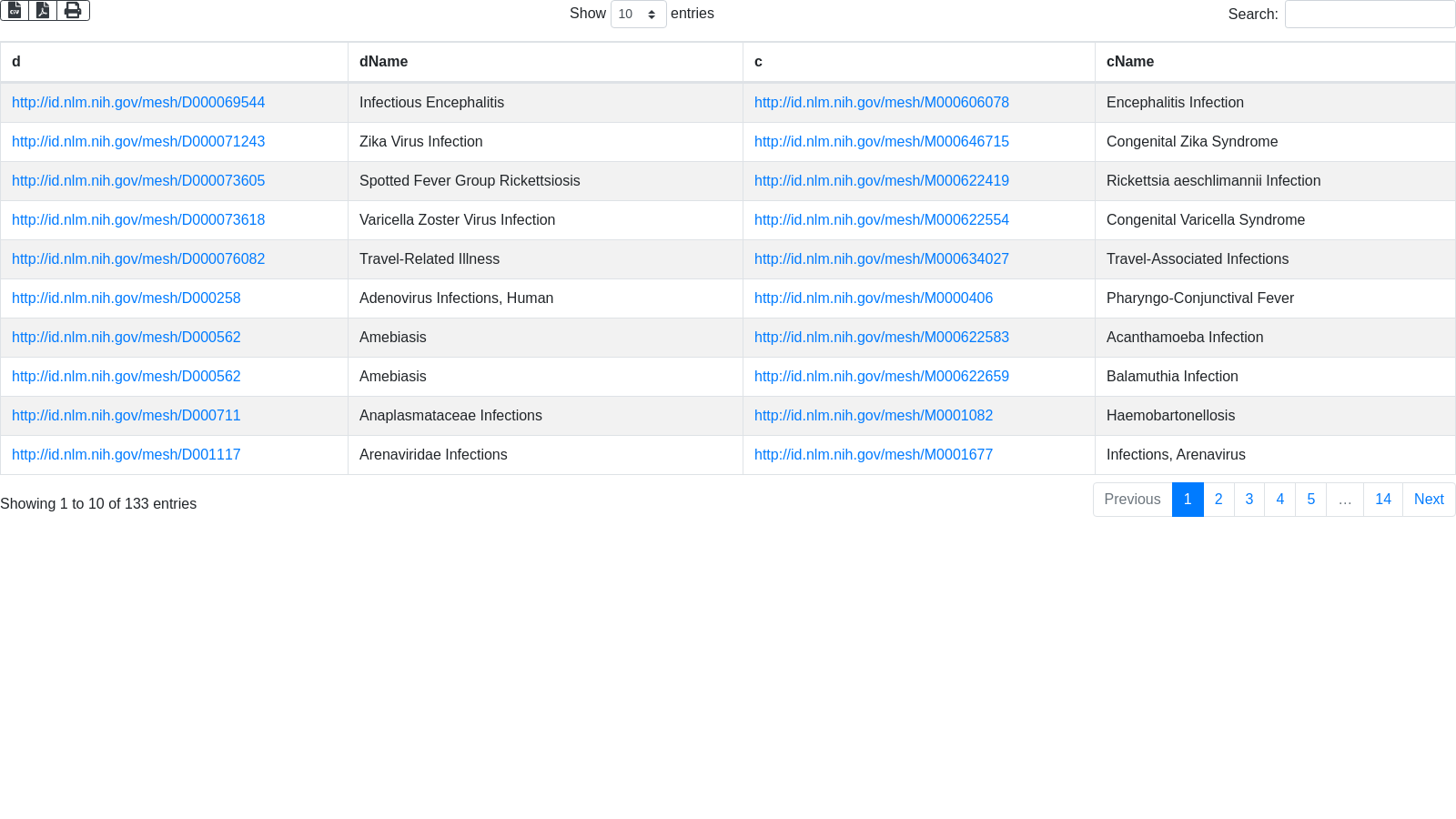
Task: Click the Next pagination button
Action: pos(1428,500)
